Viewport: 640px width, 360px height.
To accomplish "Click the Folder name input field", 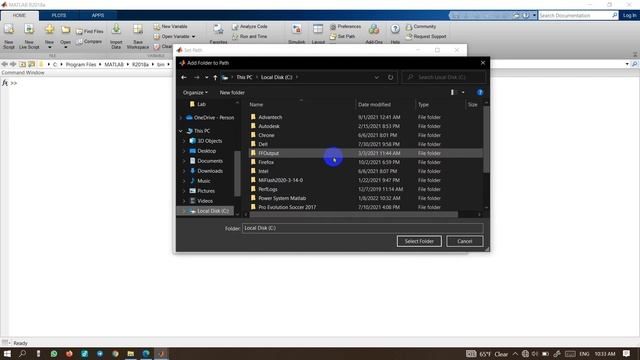I will pyautogui.click(x=363, y=228).
